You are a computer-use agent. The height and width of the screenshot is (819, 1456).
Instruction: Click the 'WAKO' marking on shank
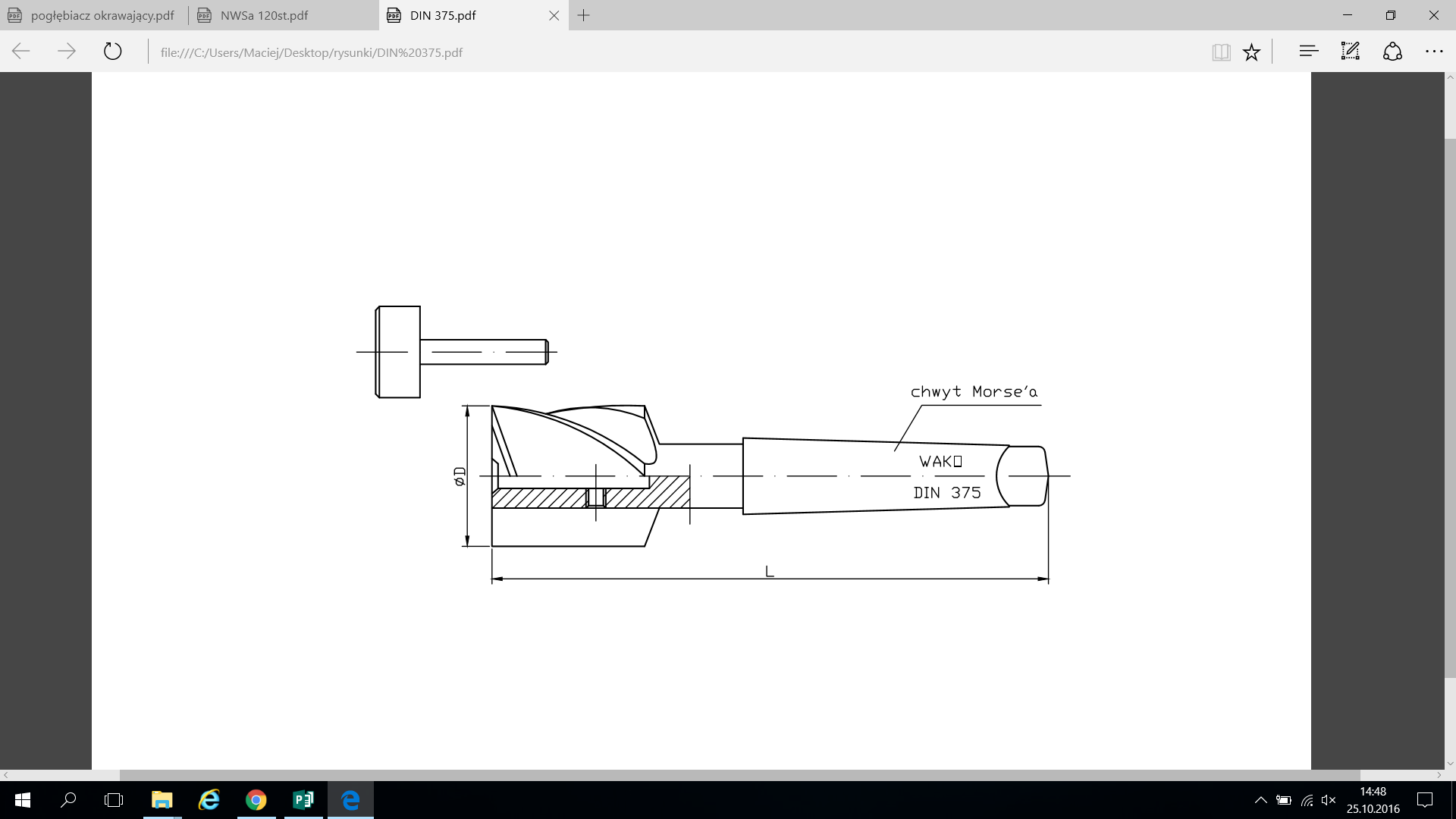click(940, 461)
